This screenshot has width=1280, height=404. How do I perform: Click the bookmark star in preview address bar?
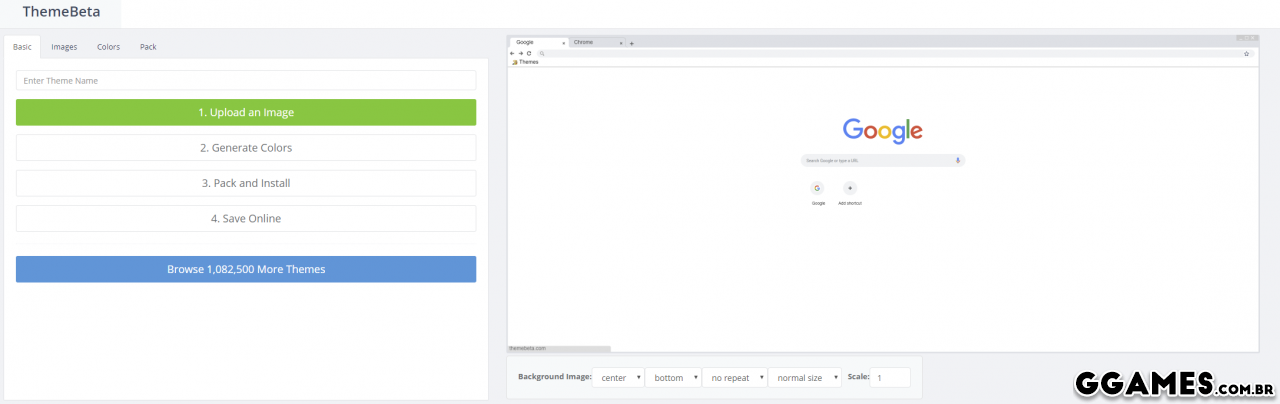point(1246,53)
